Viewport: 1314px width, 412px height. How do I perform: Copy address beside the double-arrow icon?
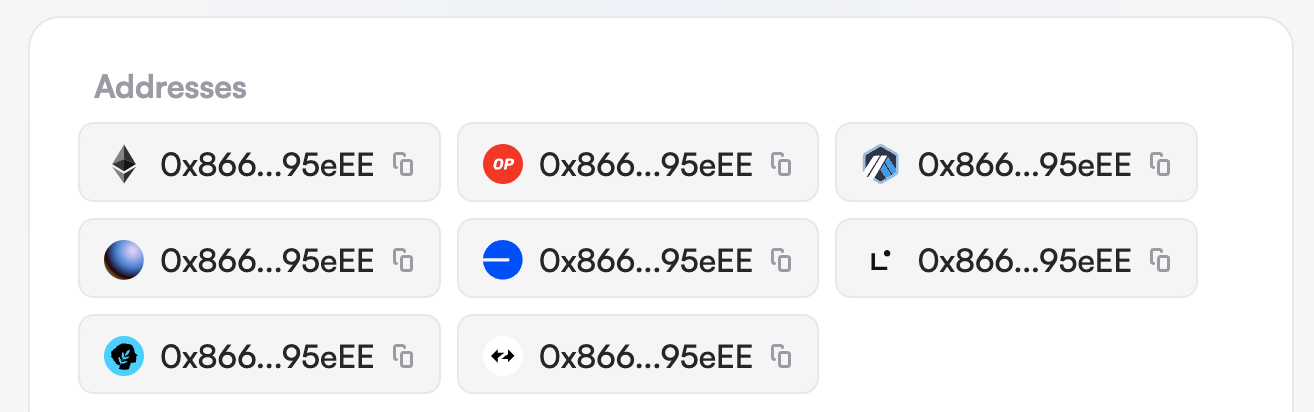click(782, 356)
